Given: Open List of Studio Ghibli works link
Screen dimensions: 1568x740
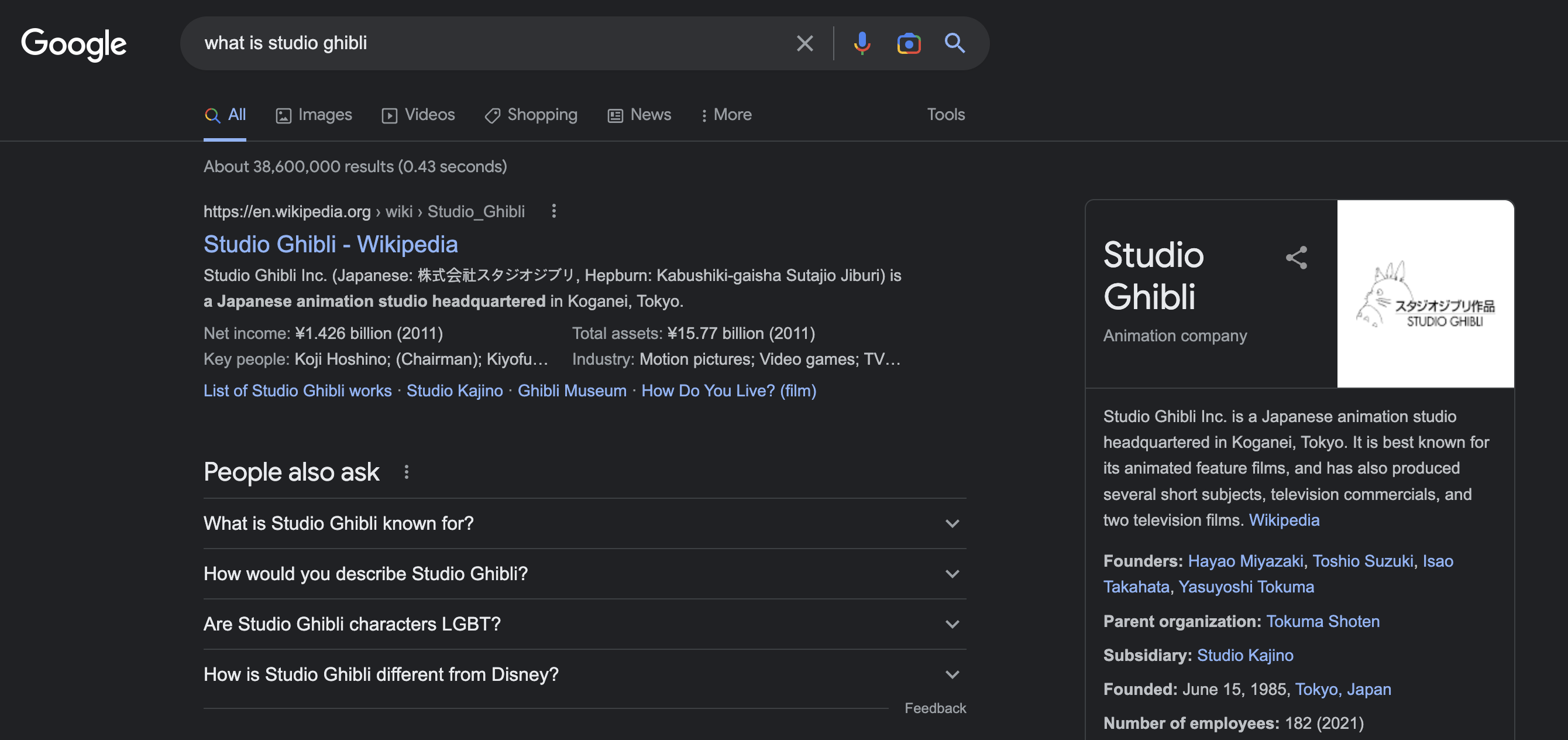Looking at the screenshot, I should (298, 390).
